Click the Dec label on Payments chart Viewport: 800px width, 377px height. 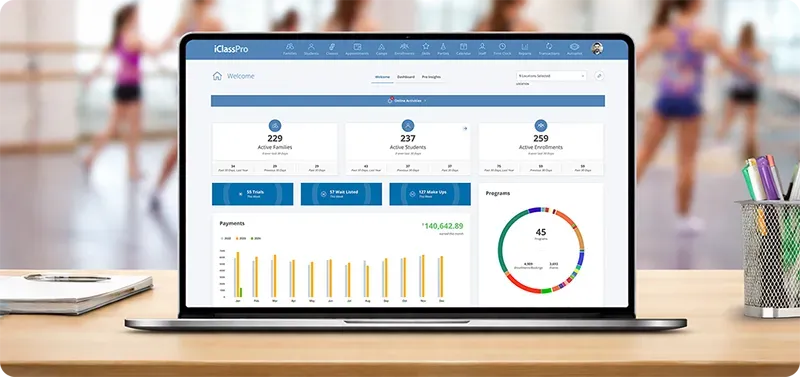pos(441,301)
